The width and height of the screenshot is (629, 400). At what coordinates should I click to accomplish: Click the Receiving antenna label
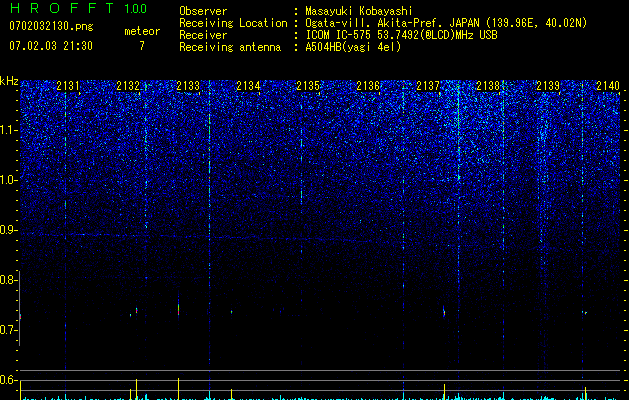coord(230,47)
